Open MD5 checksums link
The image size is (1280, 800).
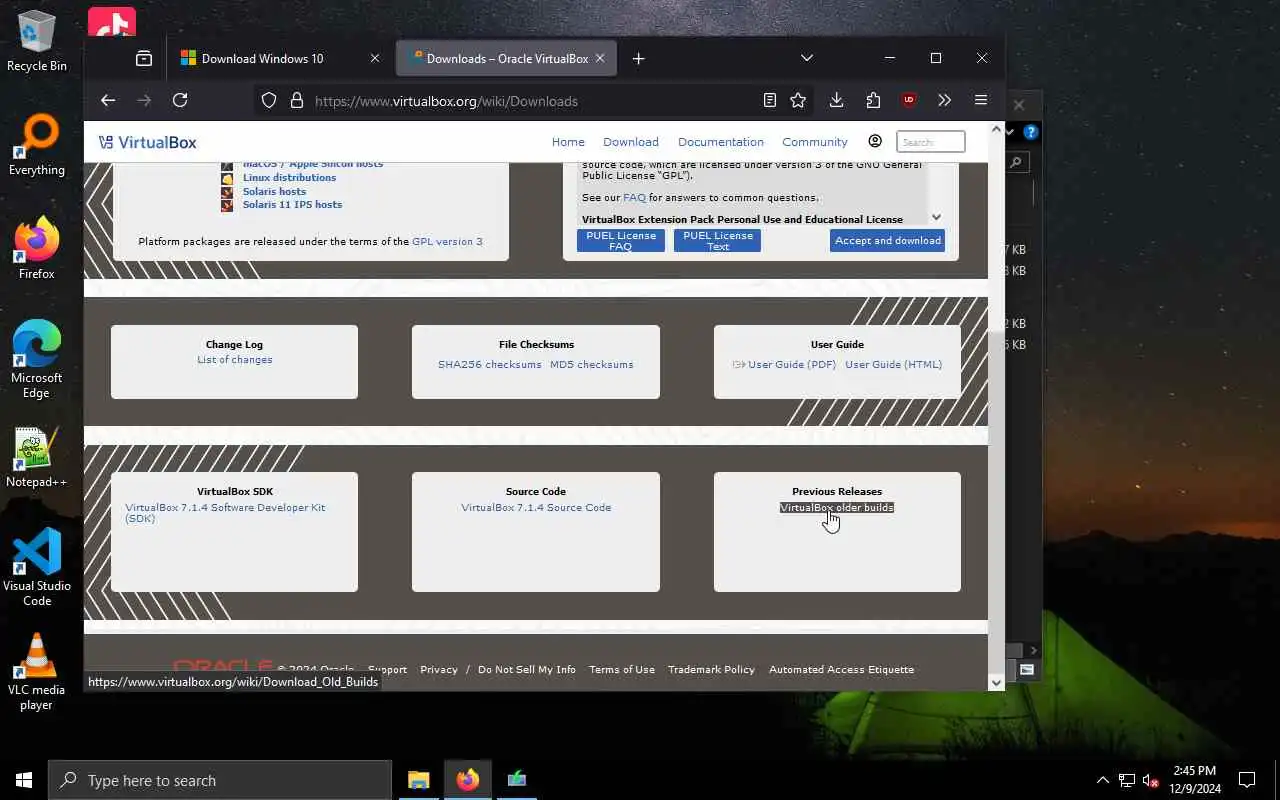pos(592,364)
